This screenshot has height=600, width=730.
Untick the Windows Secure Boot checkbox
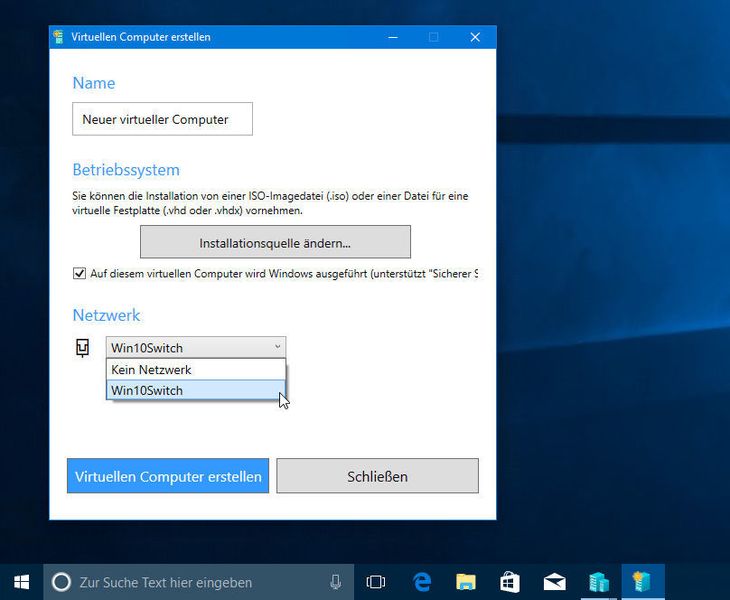point(79,273)
